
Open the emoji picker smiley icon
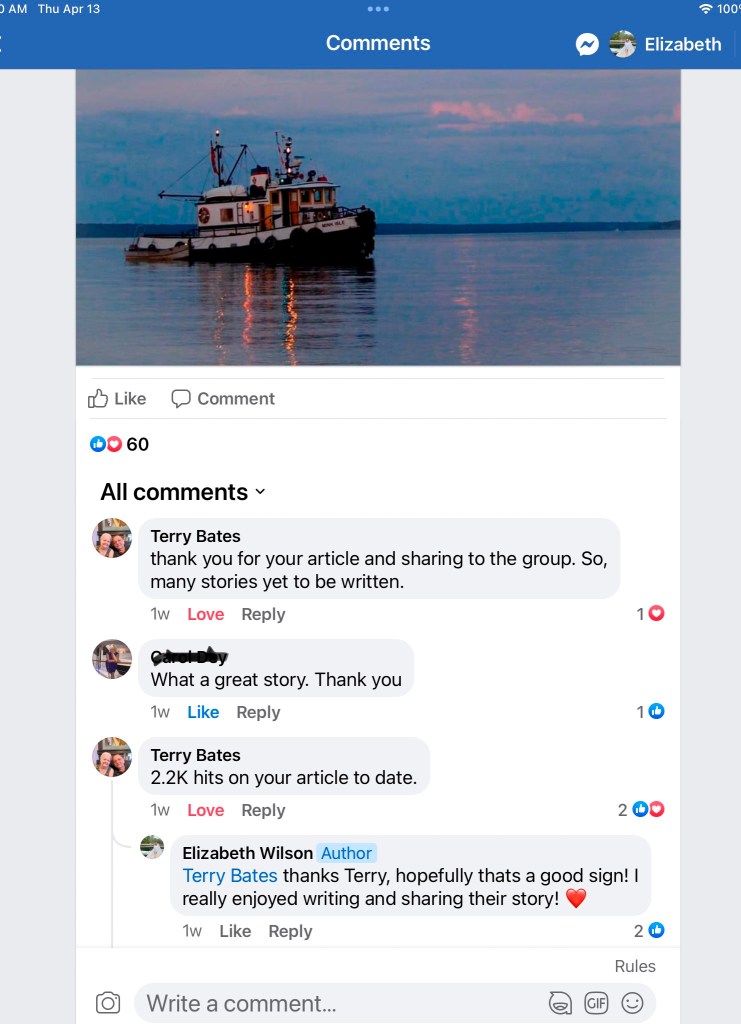[632, 1003]
